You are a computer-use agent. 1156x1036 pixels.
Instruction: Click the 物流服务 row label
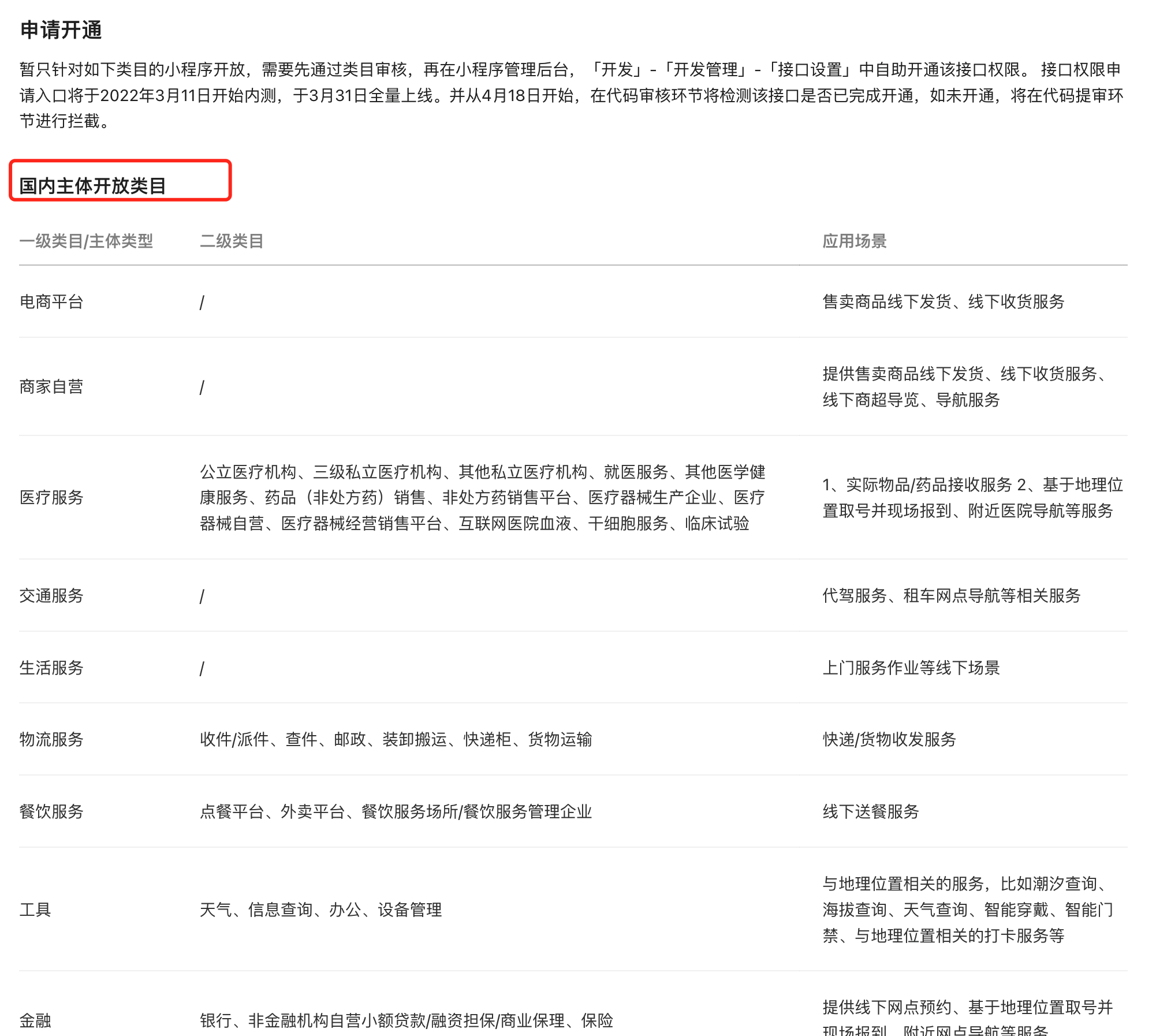(51, 740)
